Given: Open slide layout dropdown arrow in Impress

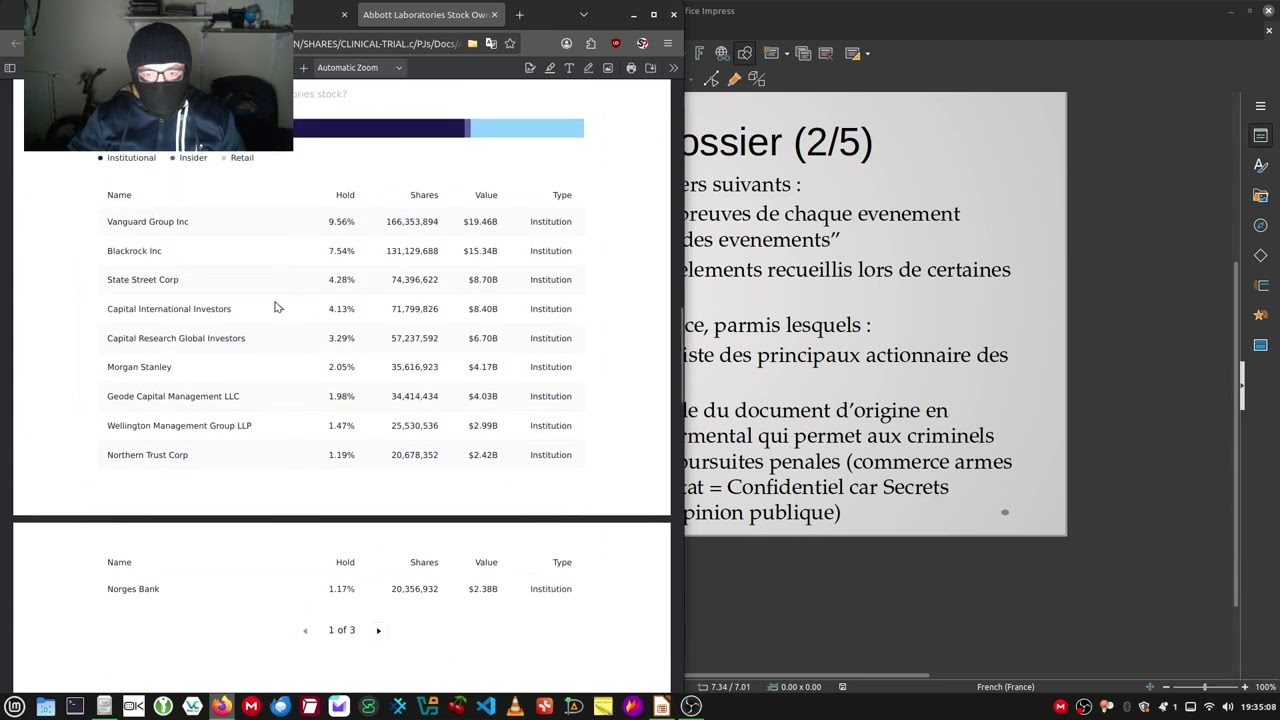Looking at the screenshot, I should click(x=868, y=53).
